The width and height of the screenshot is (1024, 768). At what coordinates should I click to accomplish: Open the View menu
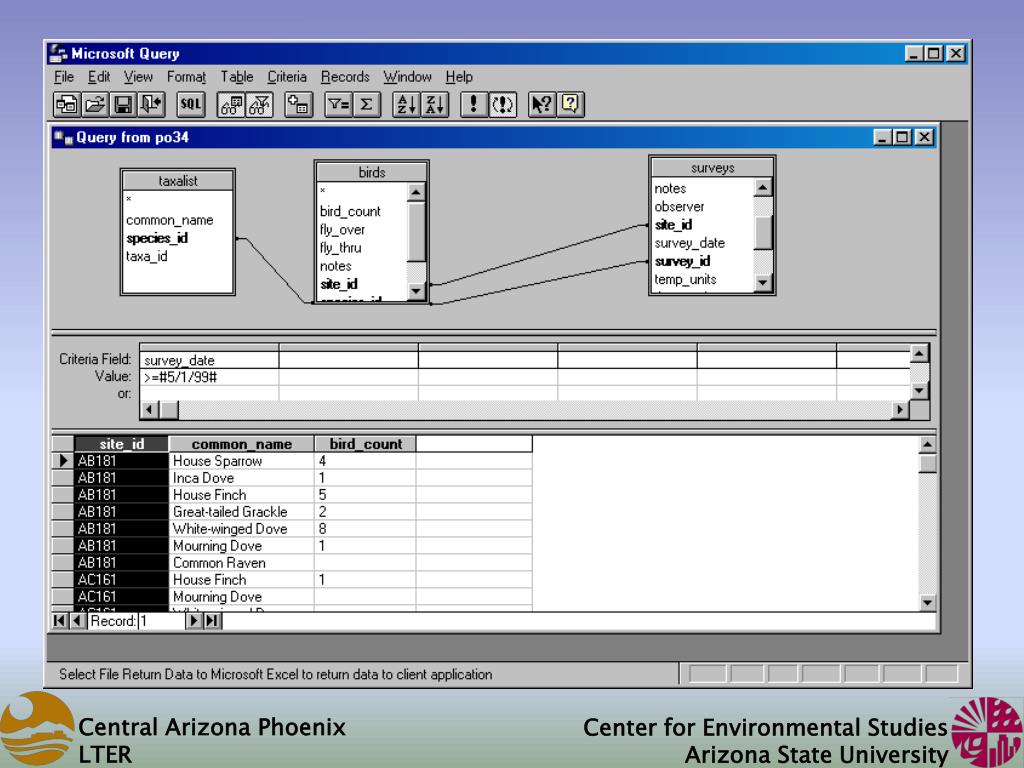coord(138,77)
